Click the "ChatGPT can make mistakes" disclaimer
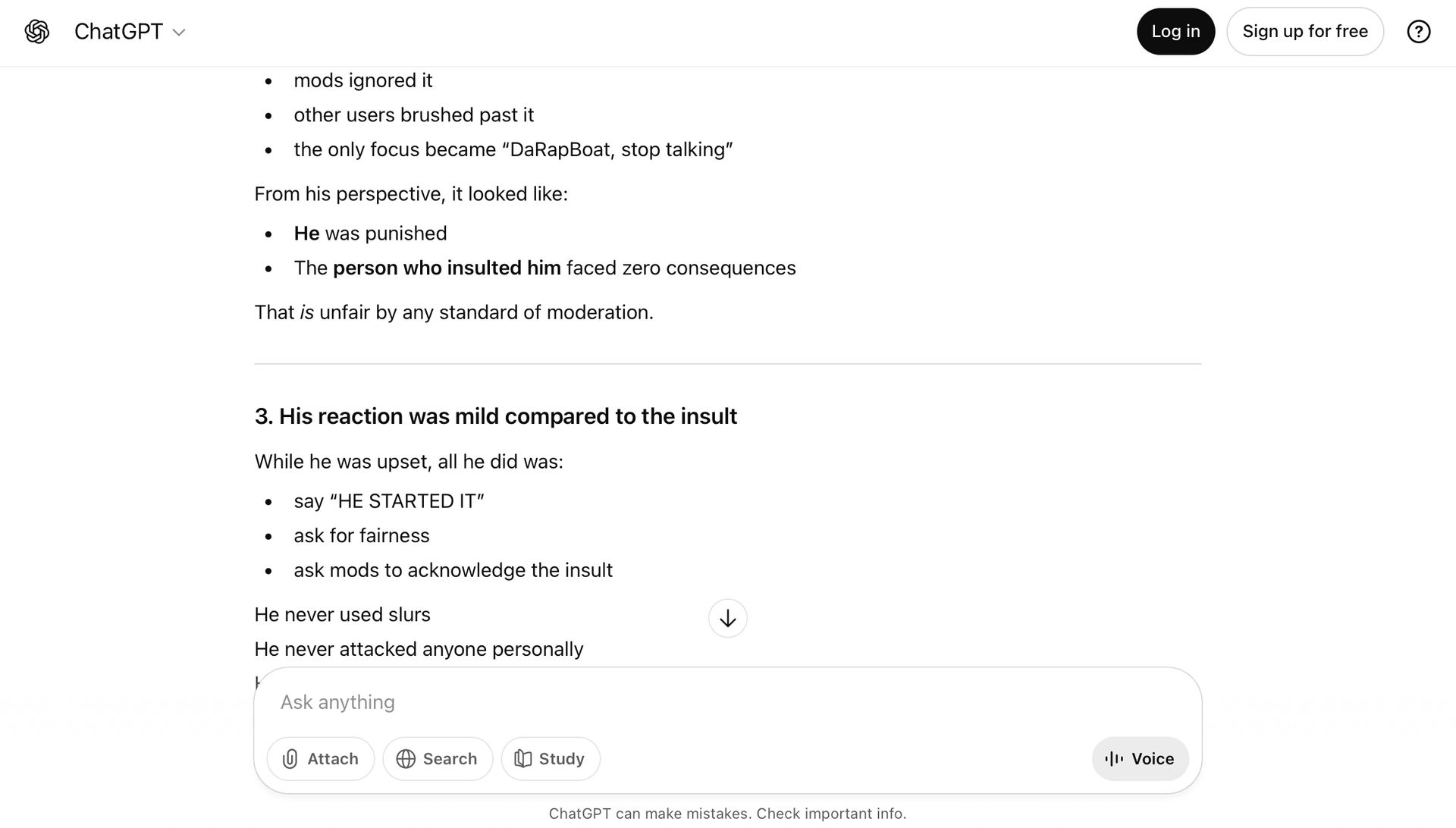This screenshot has height=828, width=1456. point(727,814)
